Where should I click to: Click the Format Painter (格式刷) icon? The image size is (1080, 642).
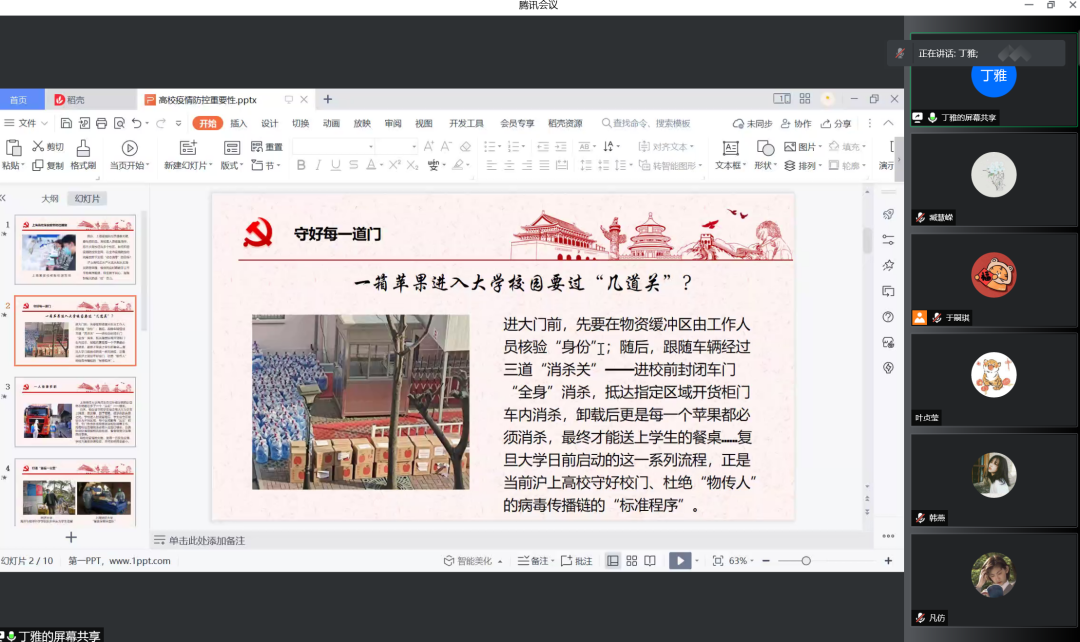click(83, 147)
